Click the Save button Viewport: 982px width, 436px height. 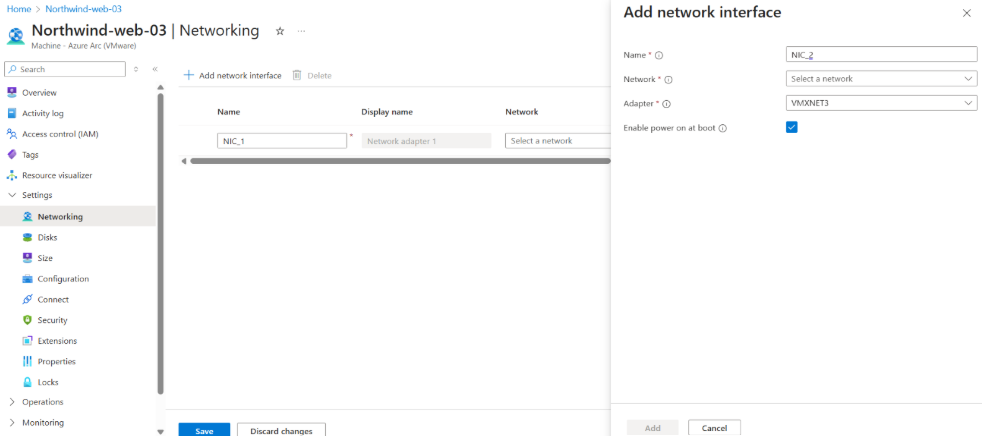click(x=204, y=430)
